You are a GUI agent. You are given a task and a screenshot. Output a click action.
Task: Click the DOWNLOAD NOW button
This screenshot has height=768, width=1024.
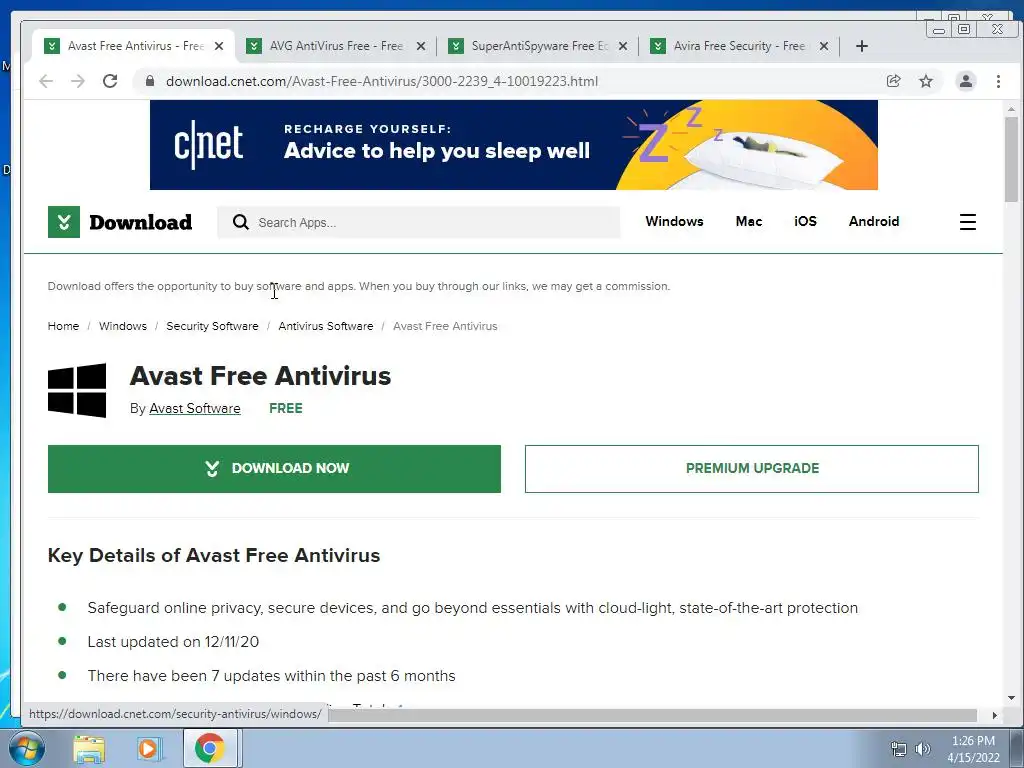(274, 469)
